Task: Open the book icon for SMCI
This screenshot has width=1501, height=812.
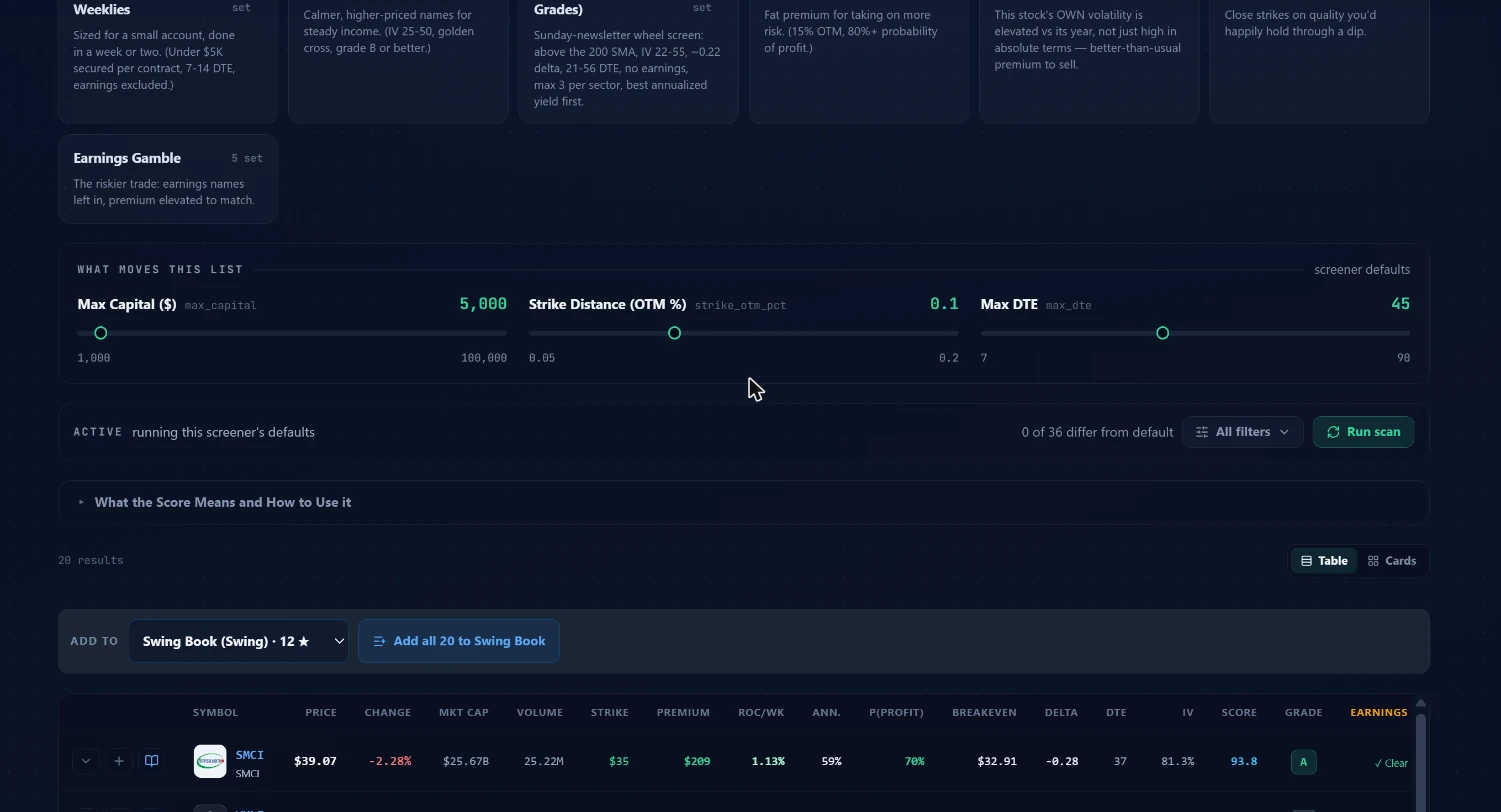Action: coord(152,761)
